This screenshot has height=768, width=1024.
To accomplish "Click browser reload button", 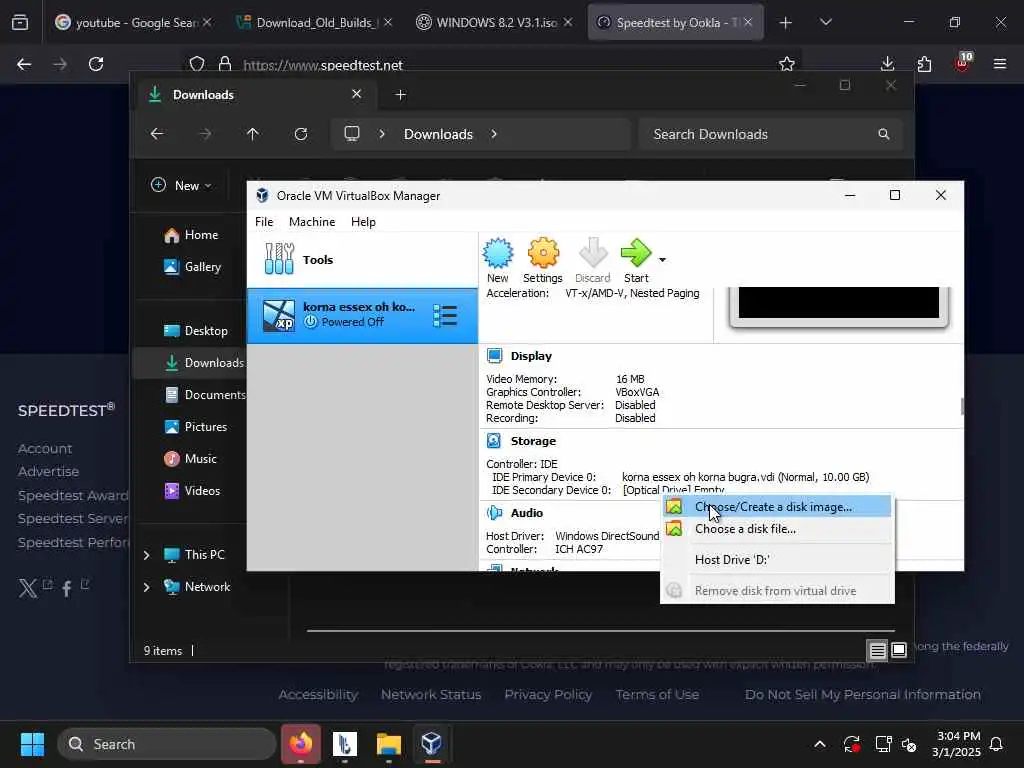I will coord(96,64).
